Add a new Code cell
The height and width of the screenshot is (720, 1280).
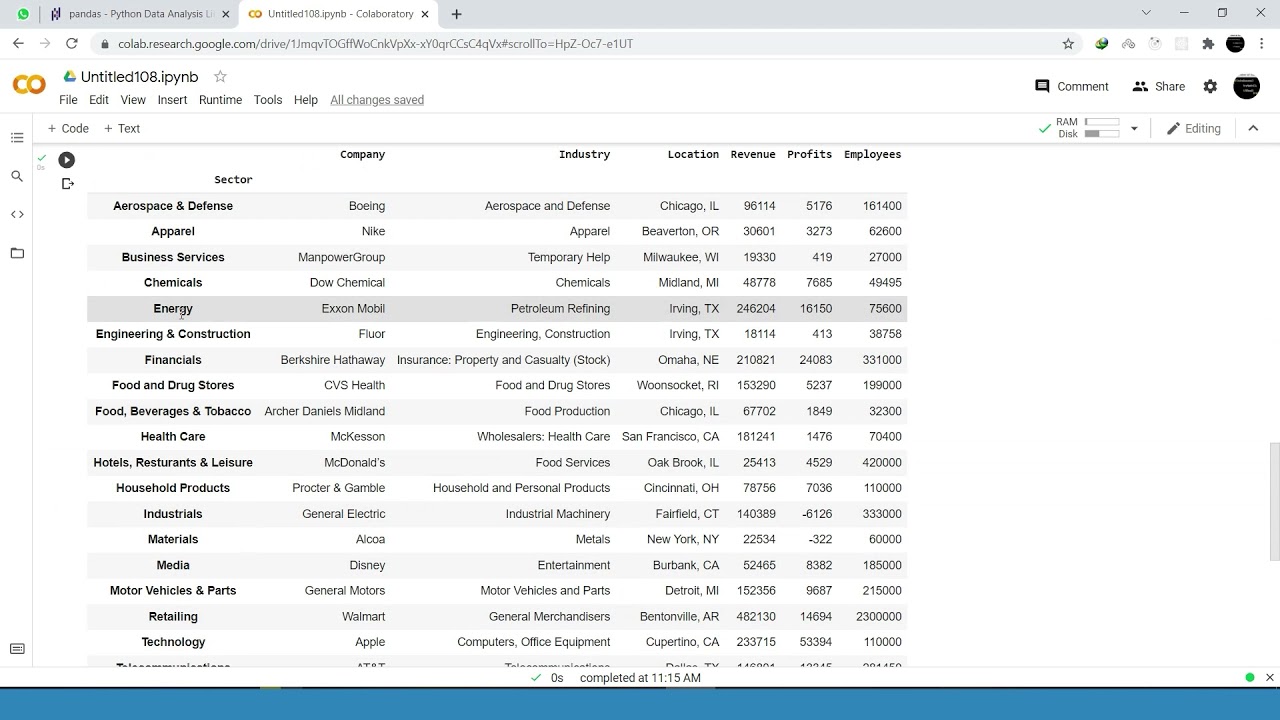pos(68,128)
